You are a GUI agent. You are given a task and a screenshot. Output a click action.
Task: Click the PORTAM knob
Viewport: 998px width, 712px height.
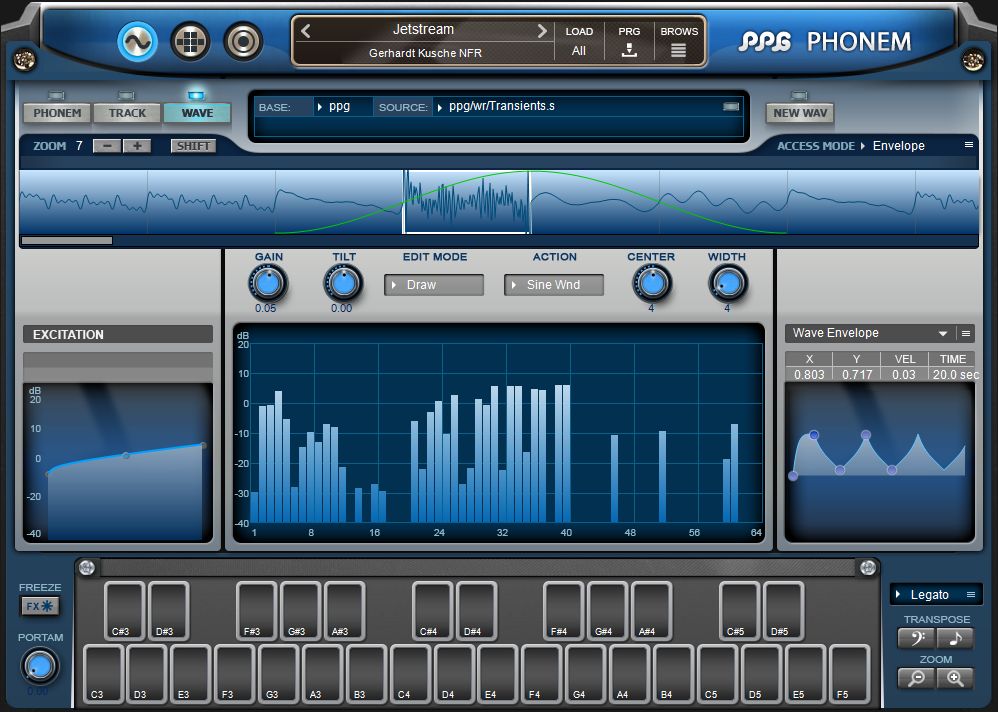(x=39, y=666)
